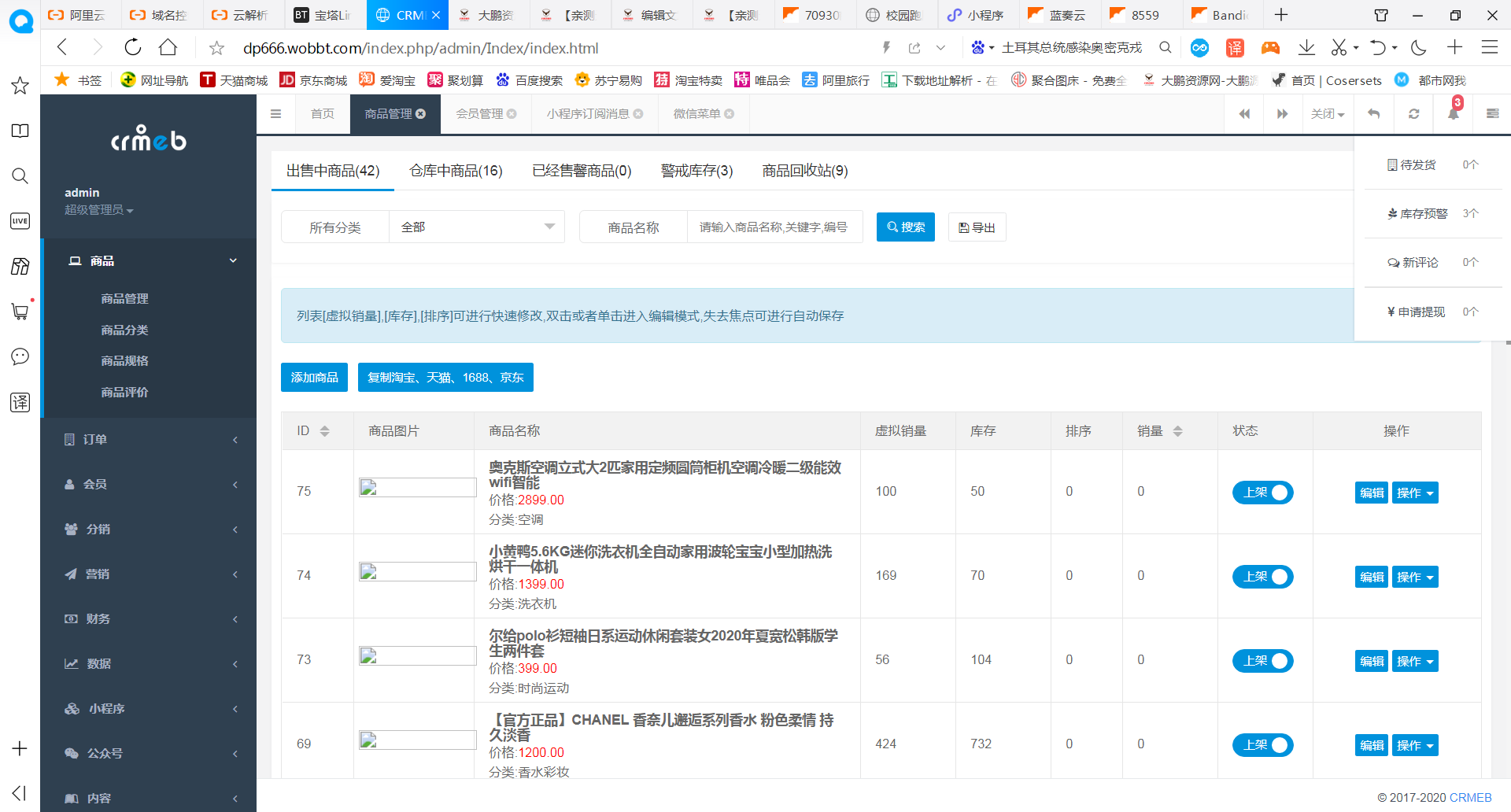Open the shopping cart icon with red dot
The width and height of the screenshot is (1511, 812).
pos(20,312)
